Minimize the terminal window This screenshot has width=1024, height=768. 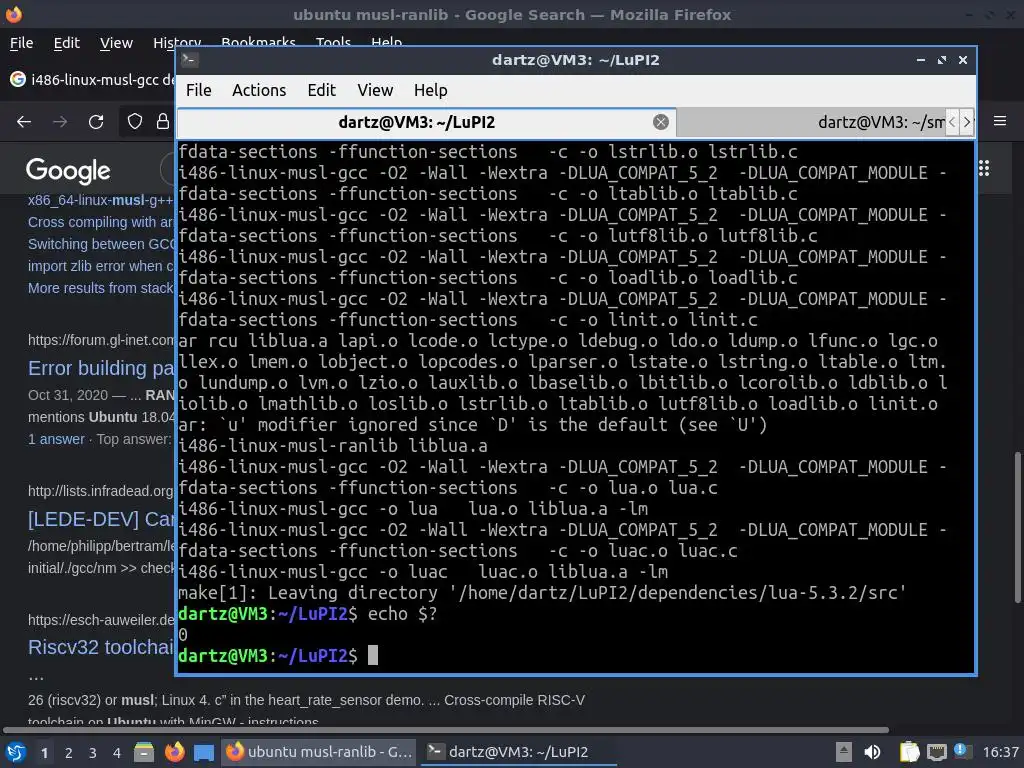click(921, 60)
